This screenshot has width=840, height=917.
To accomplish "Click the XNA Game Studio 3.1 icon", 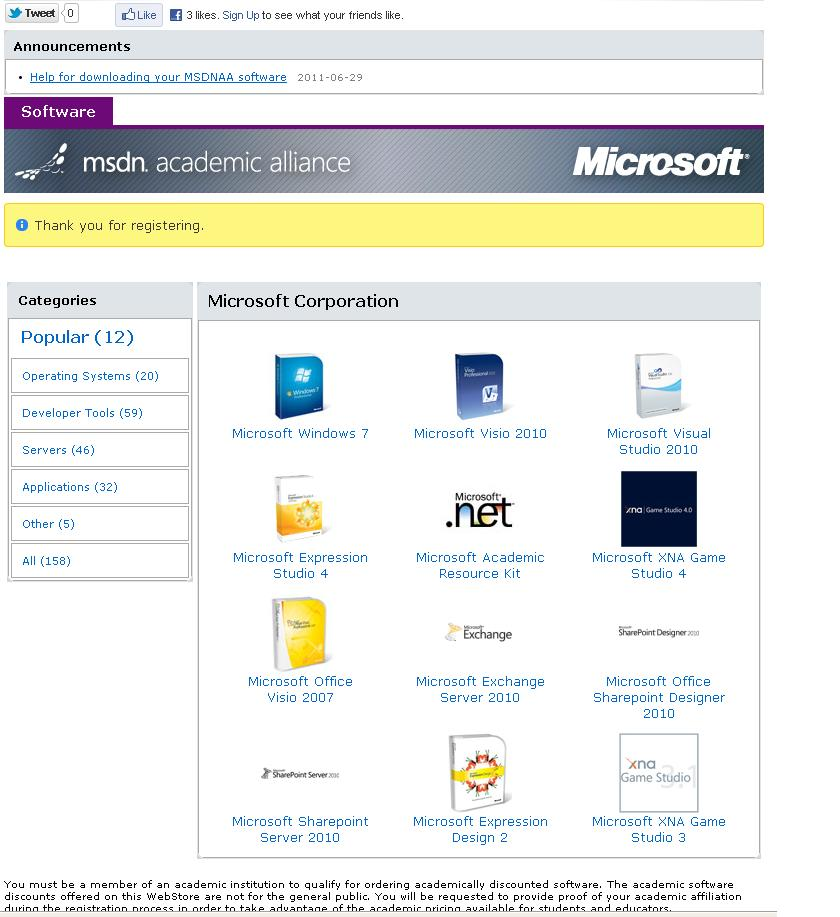I will point(659,773).
